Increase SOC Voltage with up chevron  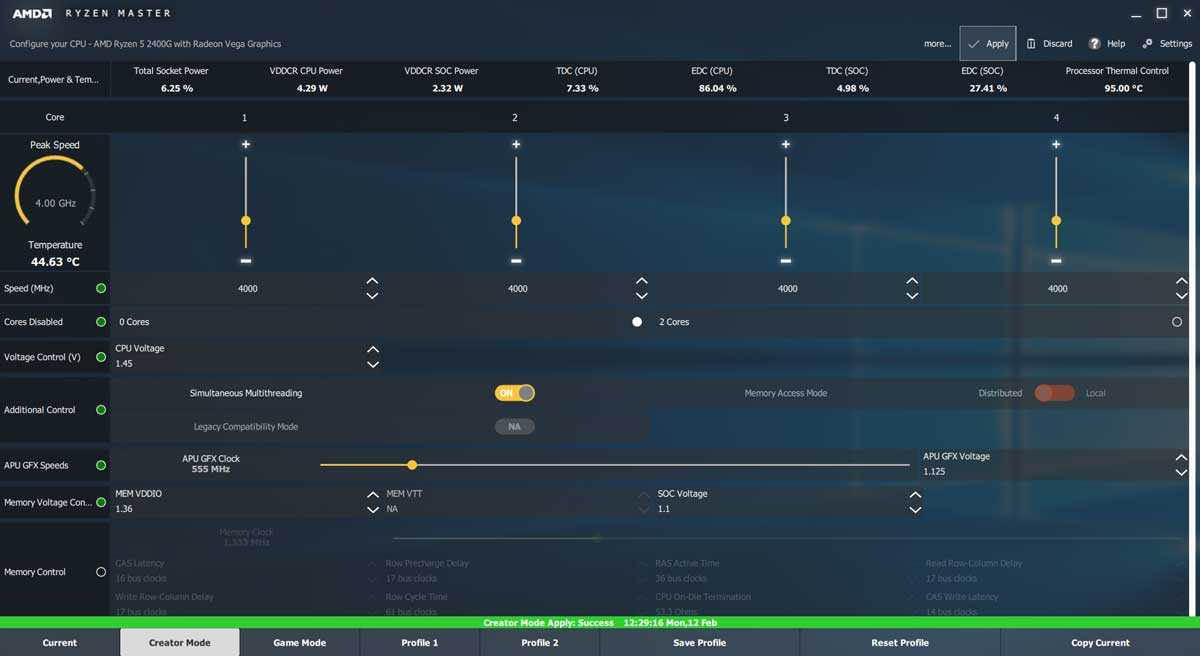tap(914, 494)
